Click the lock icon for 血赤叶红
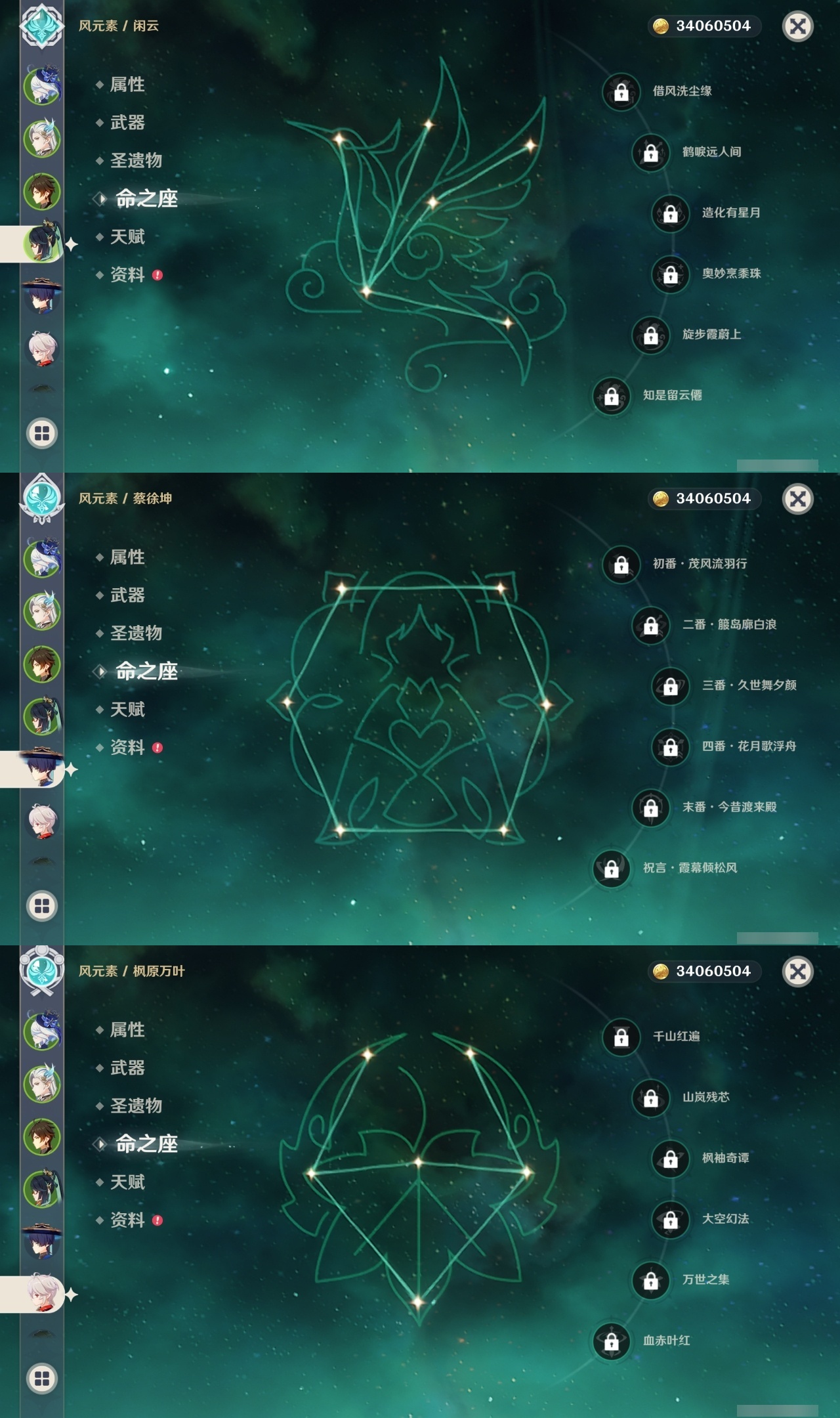The width and height of the screenshot is (840, 1418). click(611, 1341)
